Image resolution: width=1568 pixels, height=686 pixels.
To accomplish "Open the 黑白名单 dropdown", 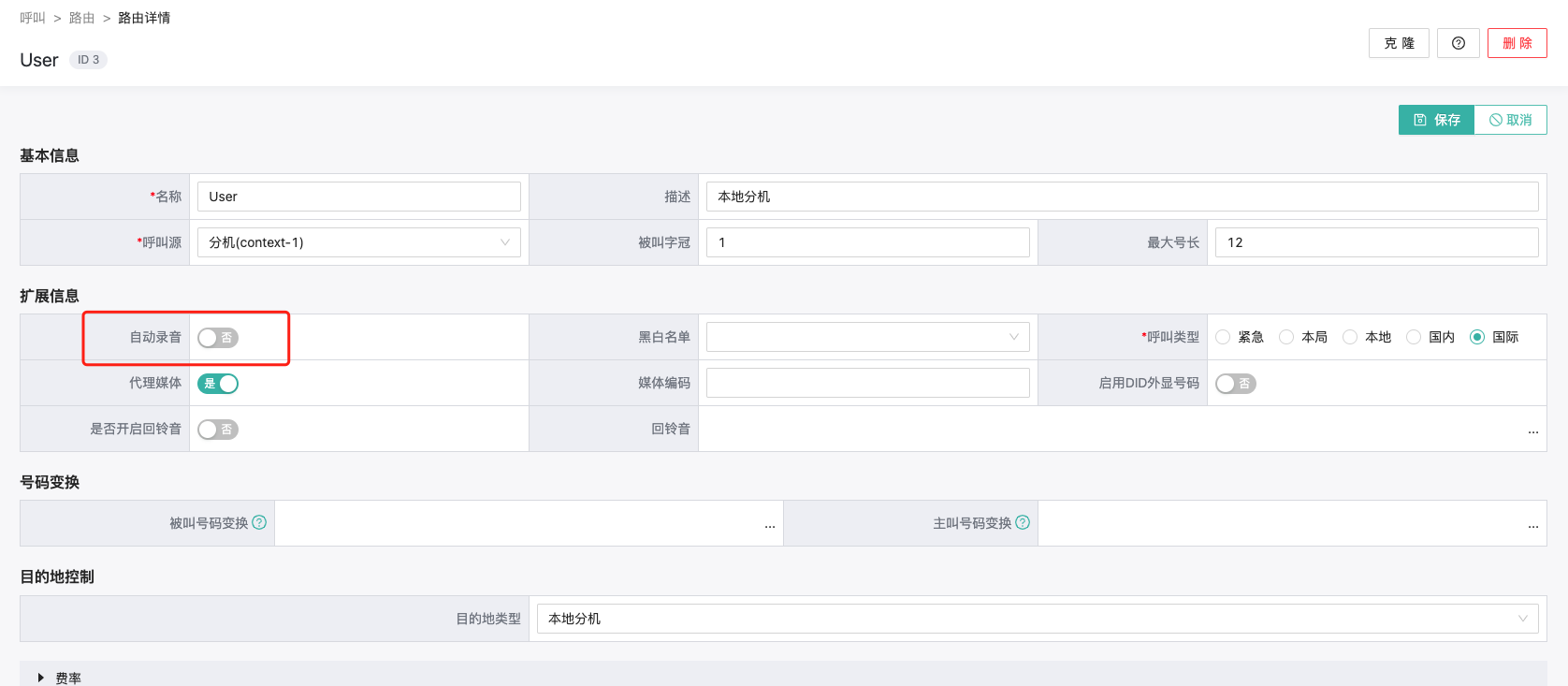I will pyautogui.click(x=867, y=337).
